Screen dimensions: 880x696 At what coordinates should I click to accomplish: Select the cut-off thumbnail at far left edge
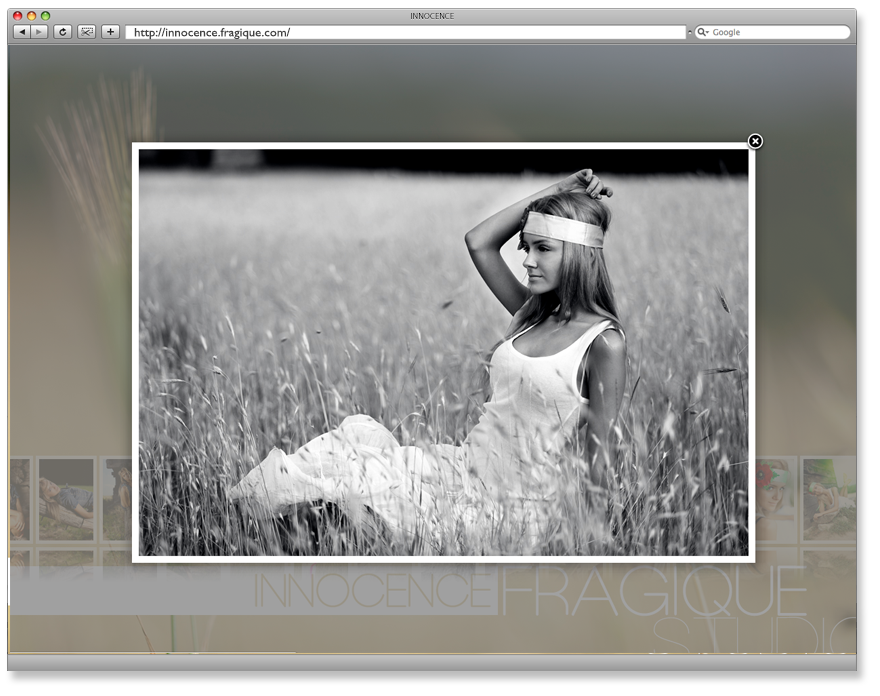(x=20, y=500)
